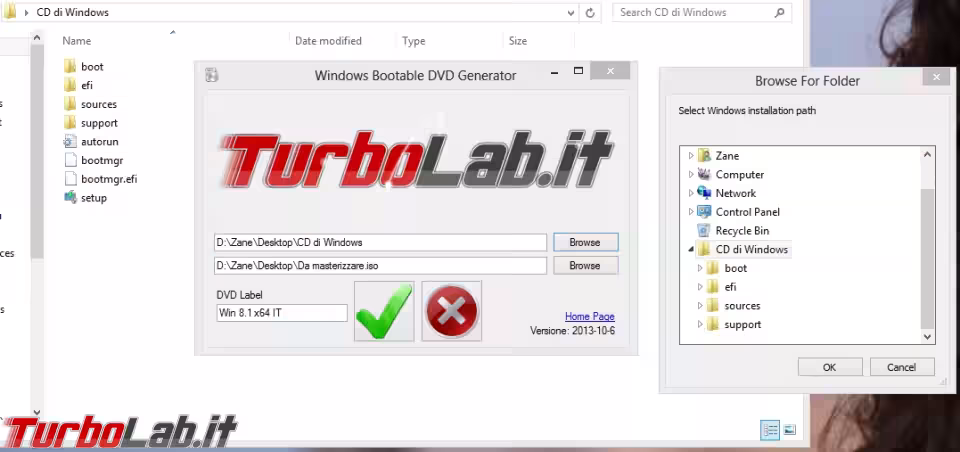Click OK in Browse For Folder
The height and width of the screenshot is (452, 960).
[x=829, y=367]
